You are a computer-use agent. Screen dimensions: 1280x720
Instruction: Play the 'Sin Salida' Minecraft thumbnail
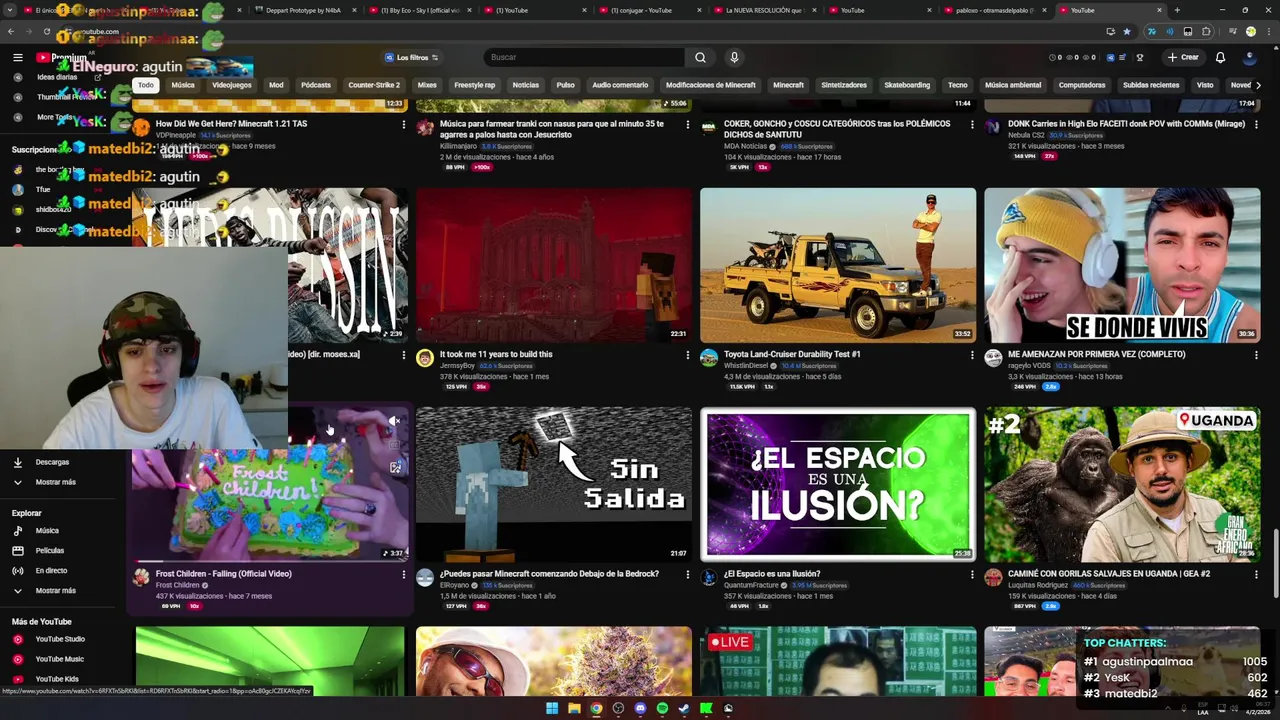tap(554, 484)
